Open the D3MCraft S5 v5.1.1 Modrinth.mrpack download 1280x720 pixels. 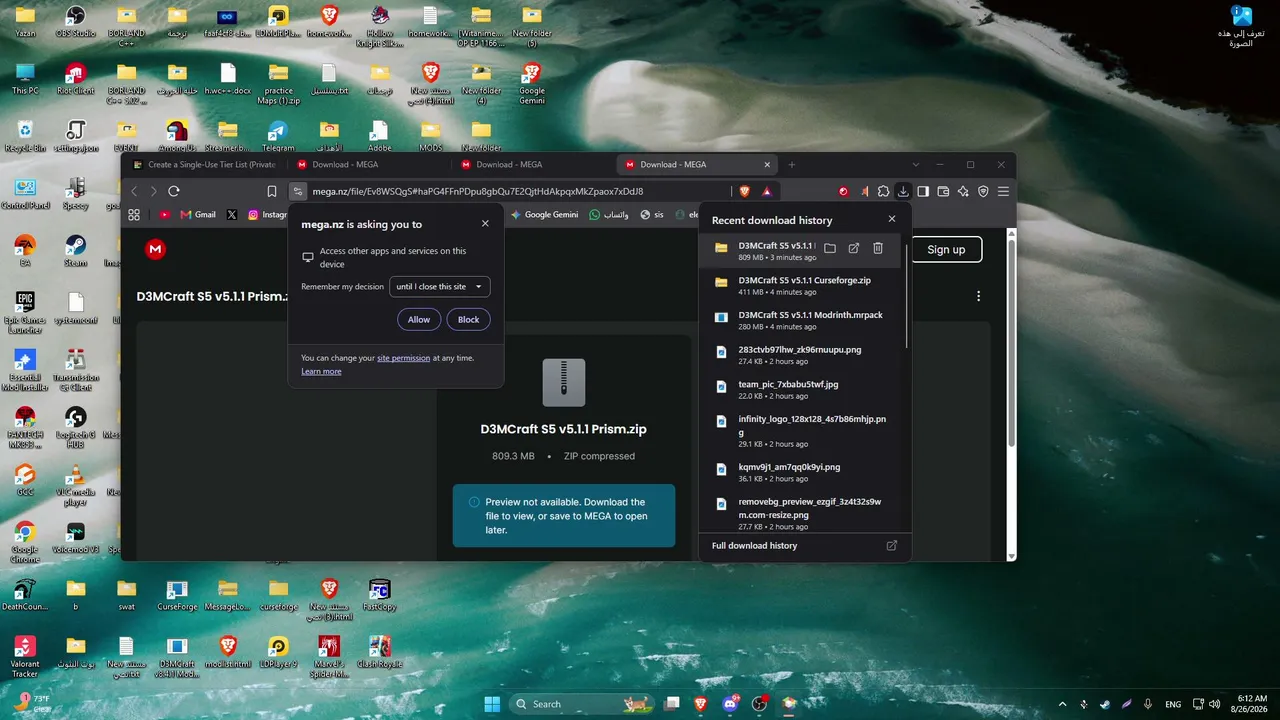pos(804,320)
